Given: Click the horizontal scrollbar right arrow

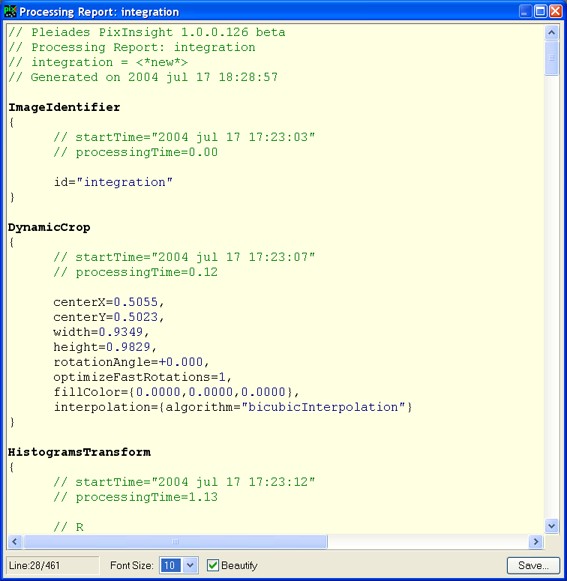Looking at the screenshot, I should [x=536, y=541].
